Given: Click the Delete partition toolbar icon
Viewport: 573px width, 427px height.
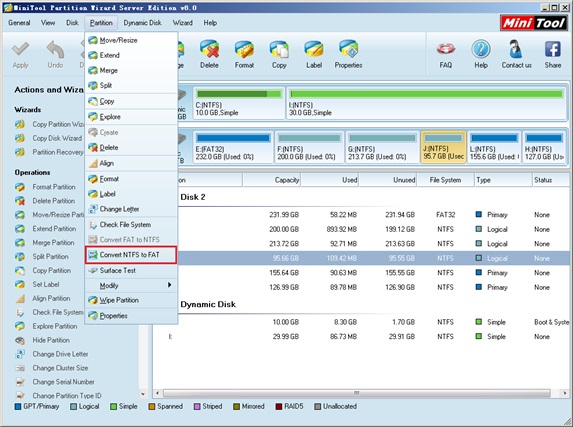Looking at the screenshot, I should [209, 49].
